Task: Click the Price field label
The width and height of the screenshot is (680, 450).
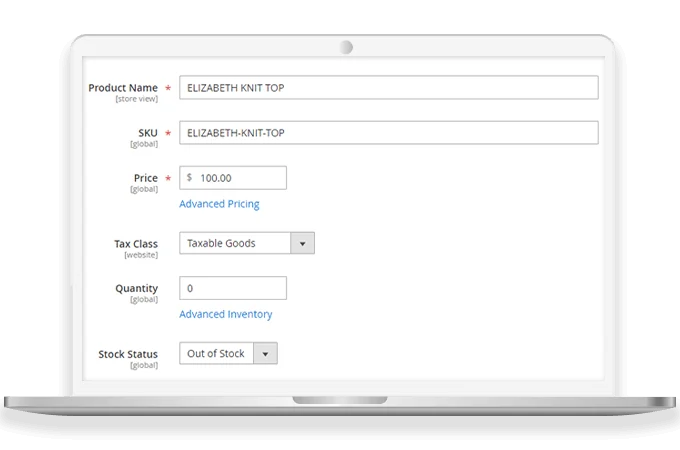Action: tap(145, 178)
